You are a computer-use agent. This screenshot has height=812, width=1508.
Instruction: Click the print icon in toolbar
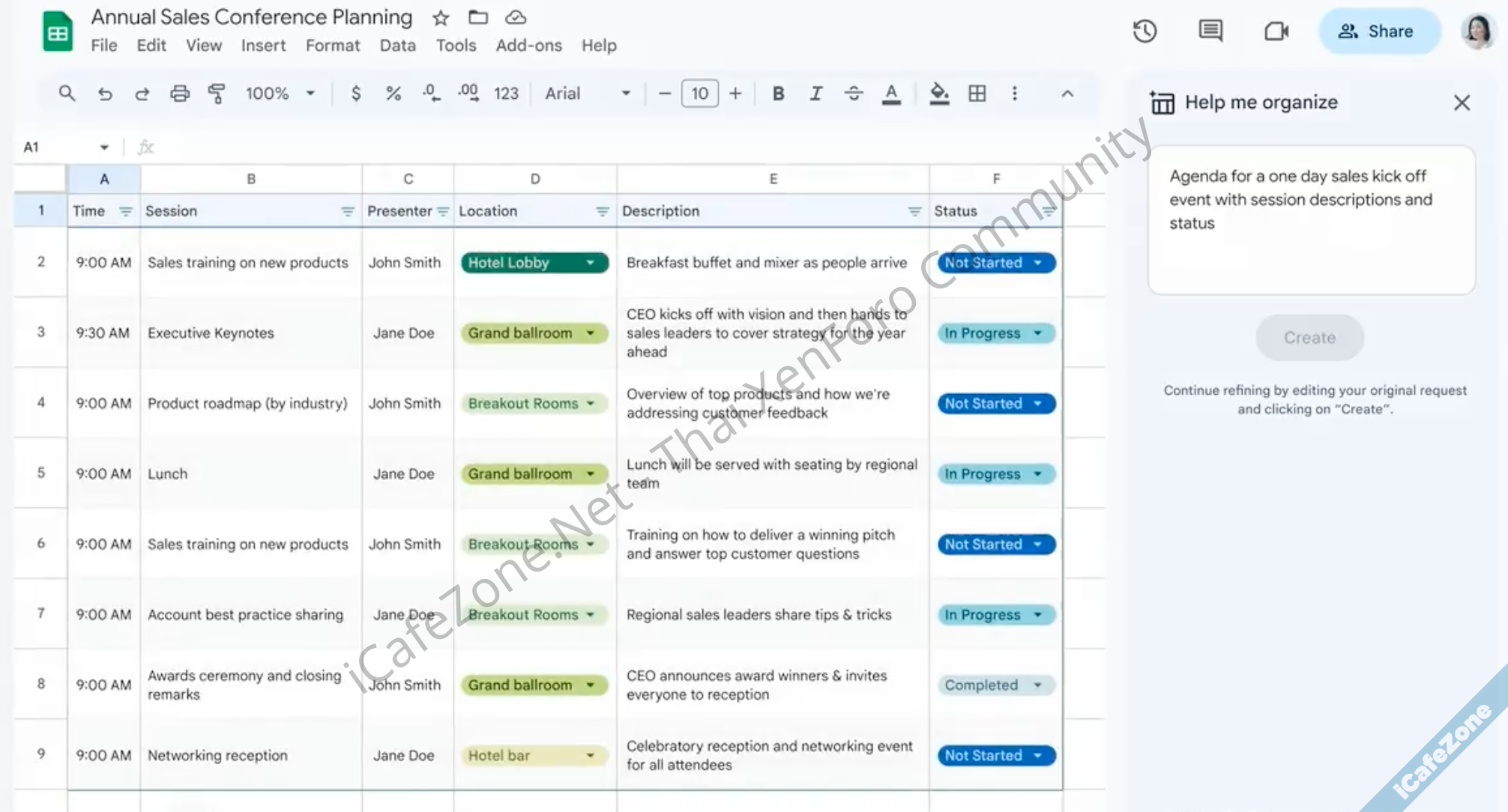(x=179, y=94)
